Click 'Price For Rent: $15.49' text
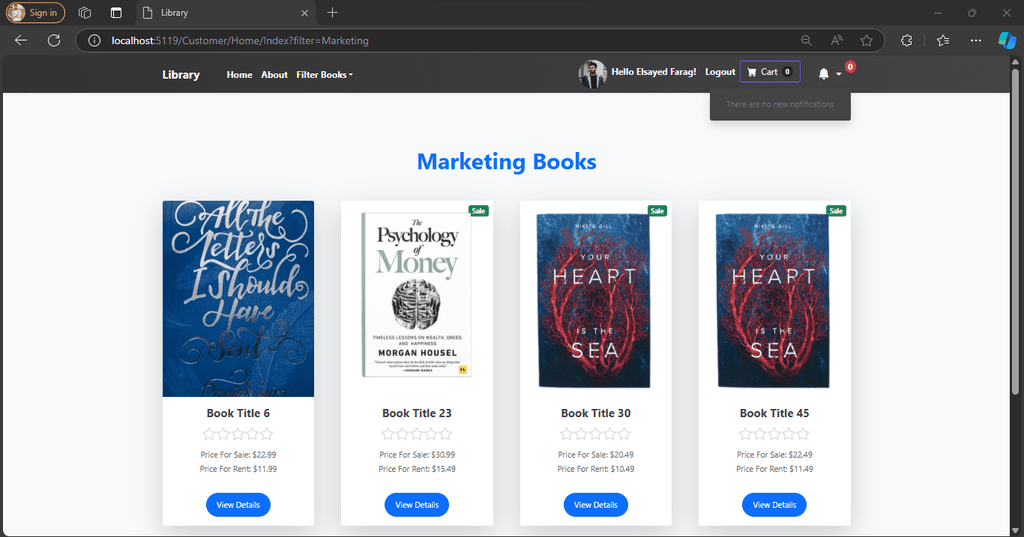This screenshot has width=1024, height=537. 417,469
